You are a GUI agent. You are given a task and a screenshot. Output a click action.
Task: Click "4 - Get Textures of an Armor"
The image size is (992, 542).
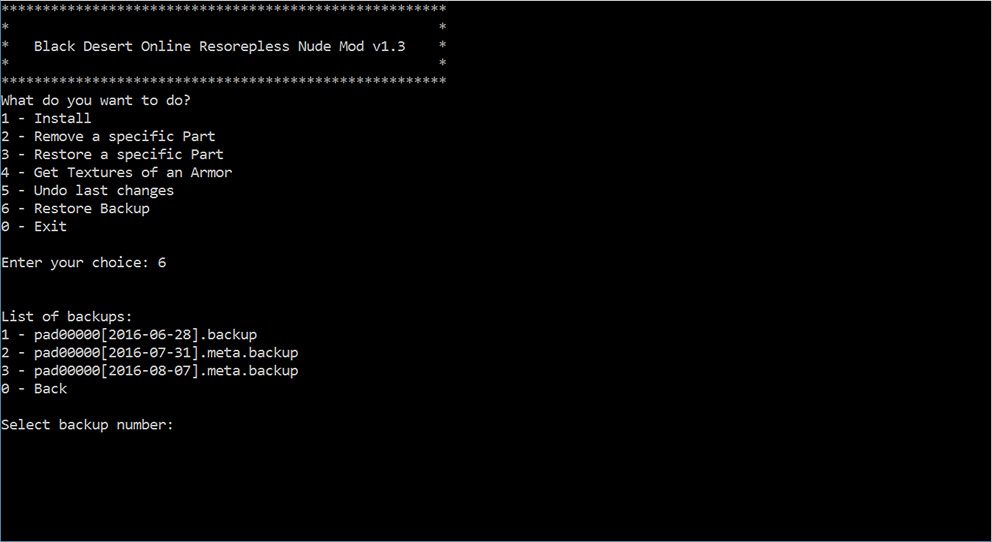pos(116,172)
